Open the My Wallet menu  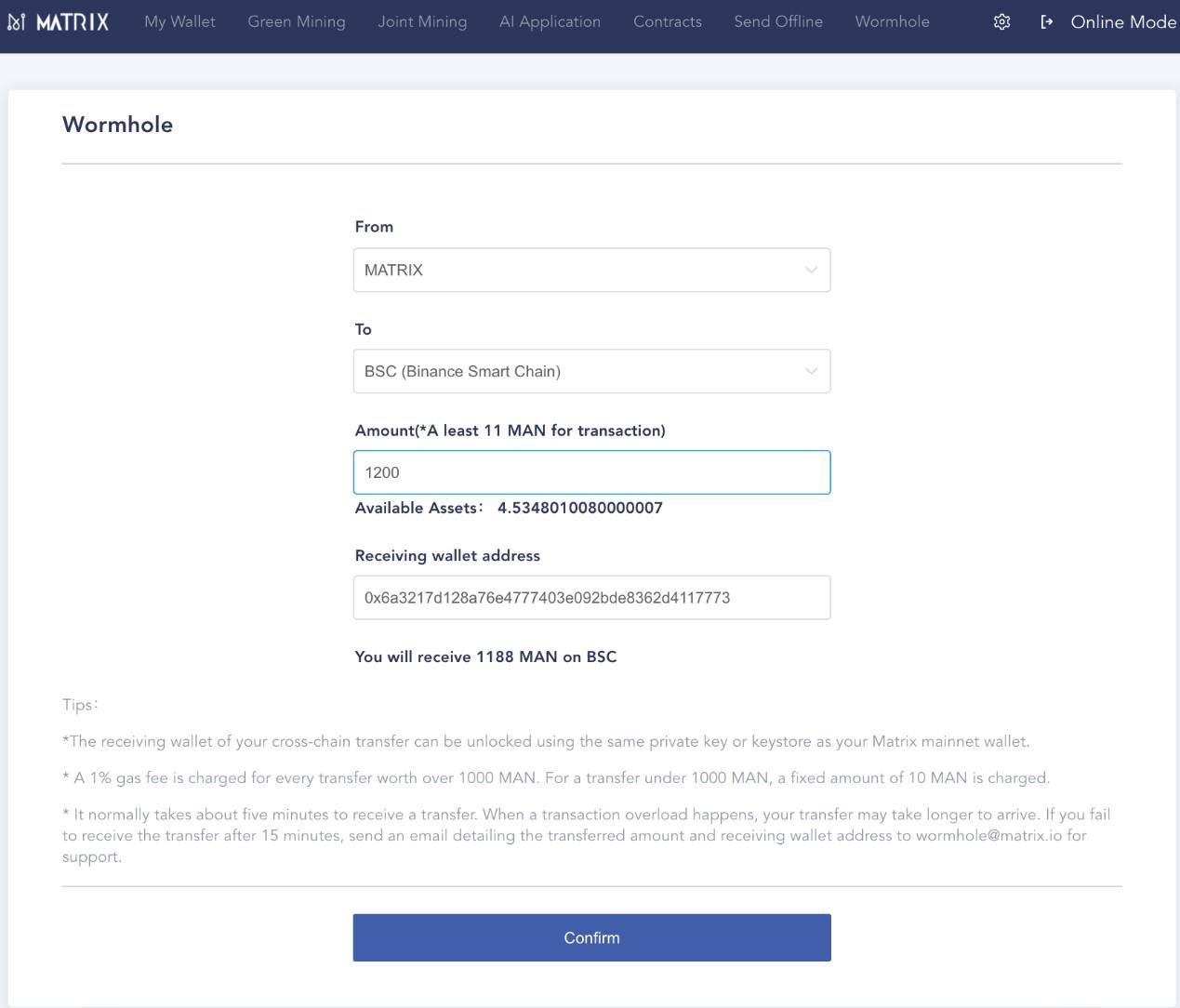pos(180,21)
